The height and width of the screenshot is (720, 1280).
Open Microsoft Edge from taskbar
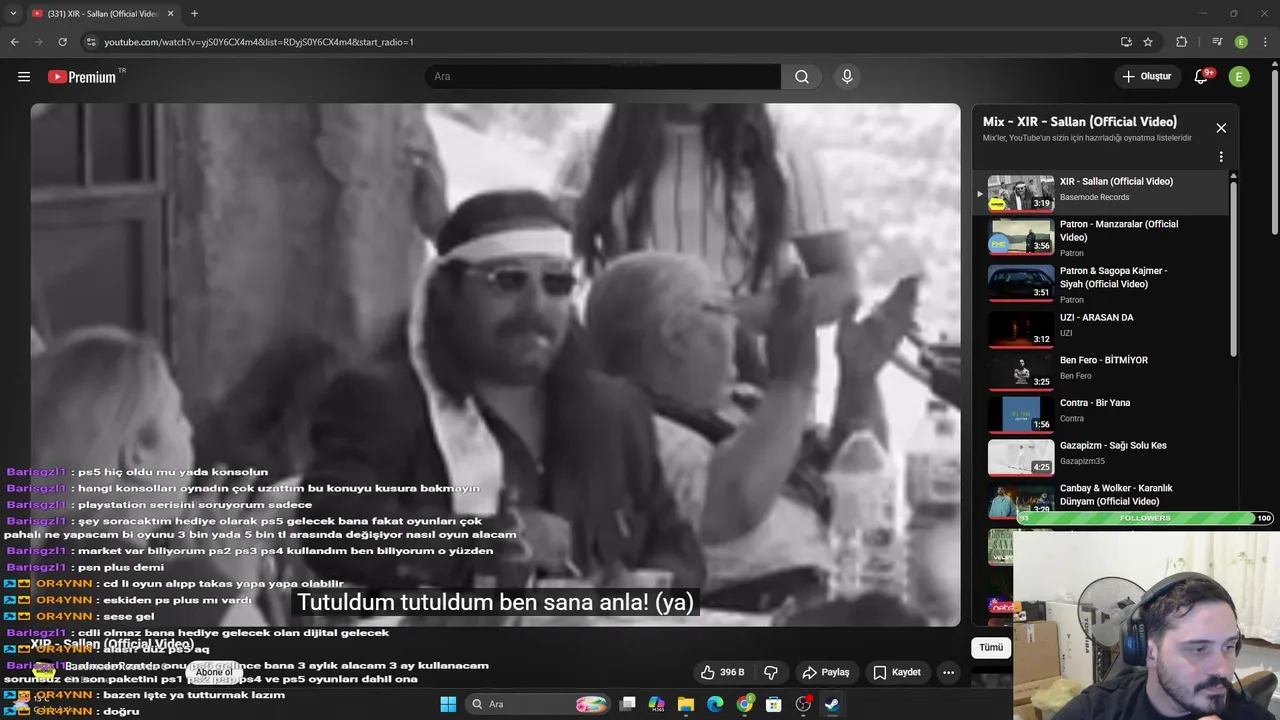(715, 704)
